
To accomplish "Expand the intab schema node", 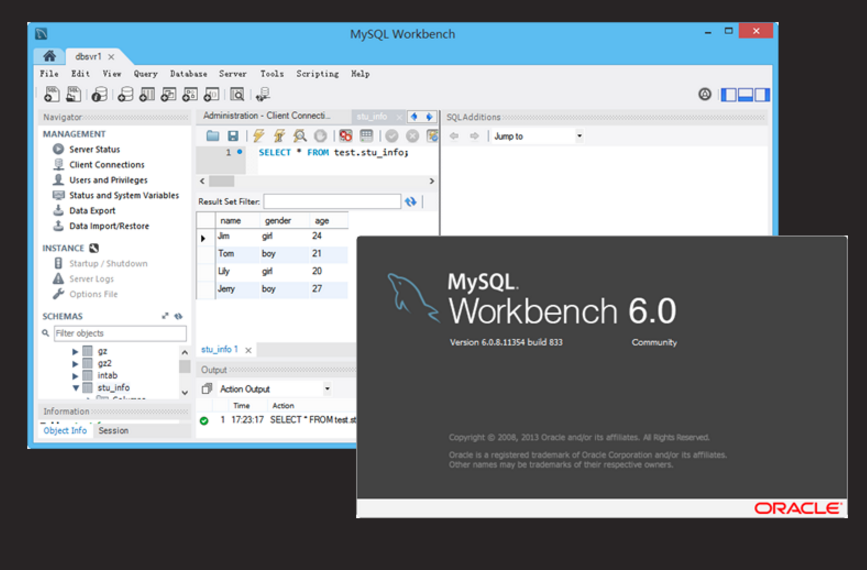I will tap(75, 375).
